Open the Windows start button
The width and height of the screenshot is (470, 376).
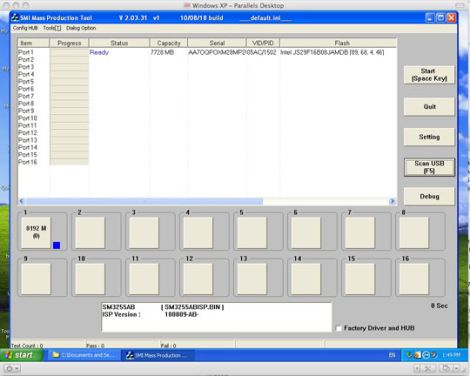click(21, 355)
